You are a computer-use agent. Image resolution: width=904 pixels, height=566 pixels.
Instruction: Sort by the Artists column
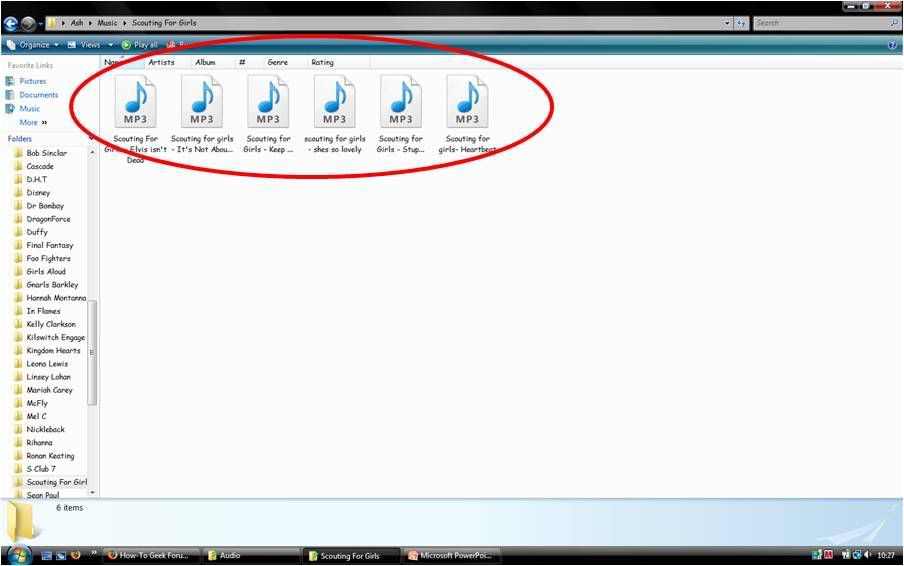(x=161, y=62)
